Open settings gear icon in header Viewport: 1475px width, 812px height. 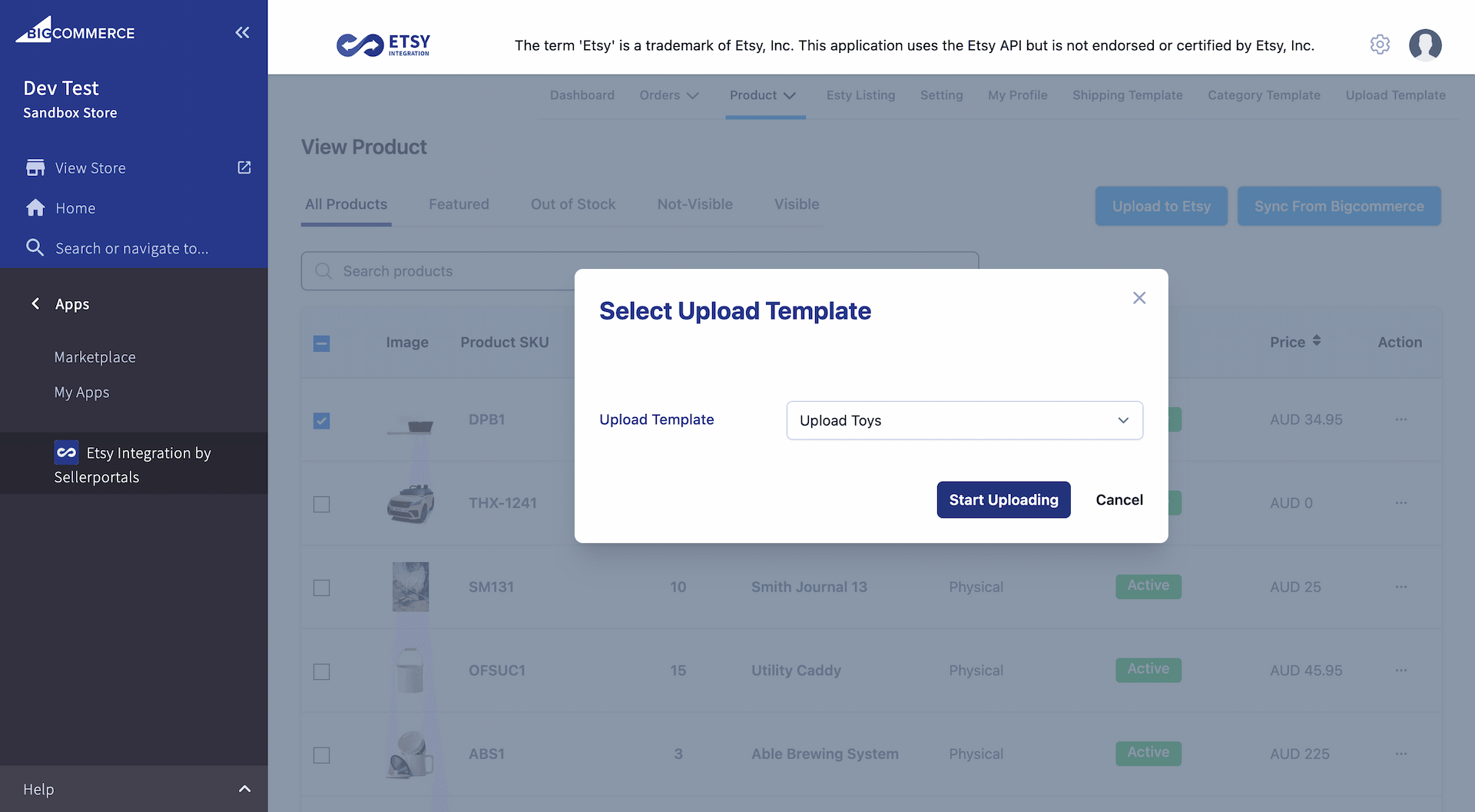tap(1380, 45)
